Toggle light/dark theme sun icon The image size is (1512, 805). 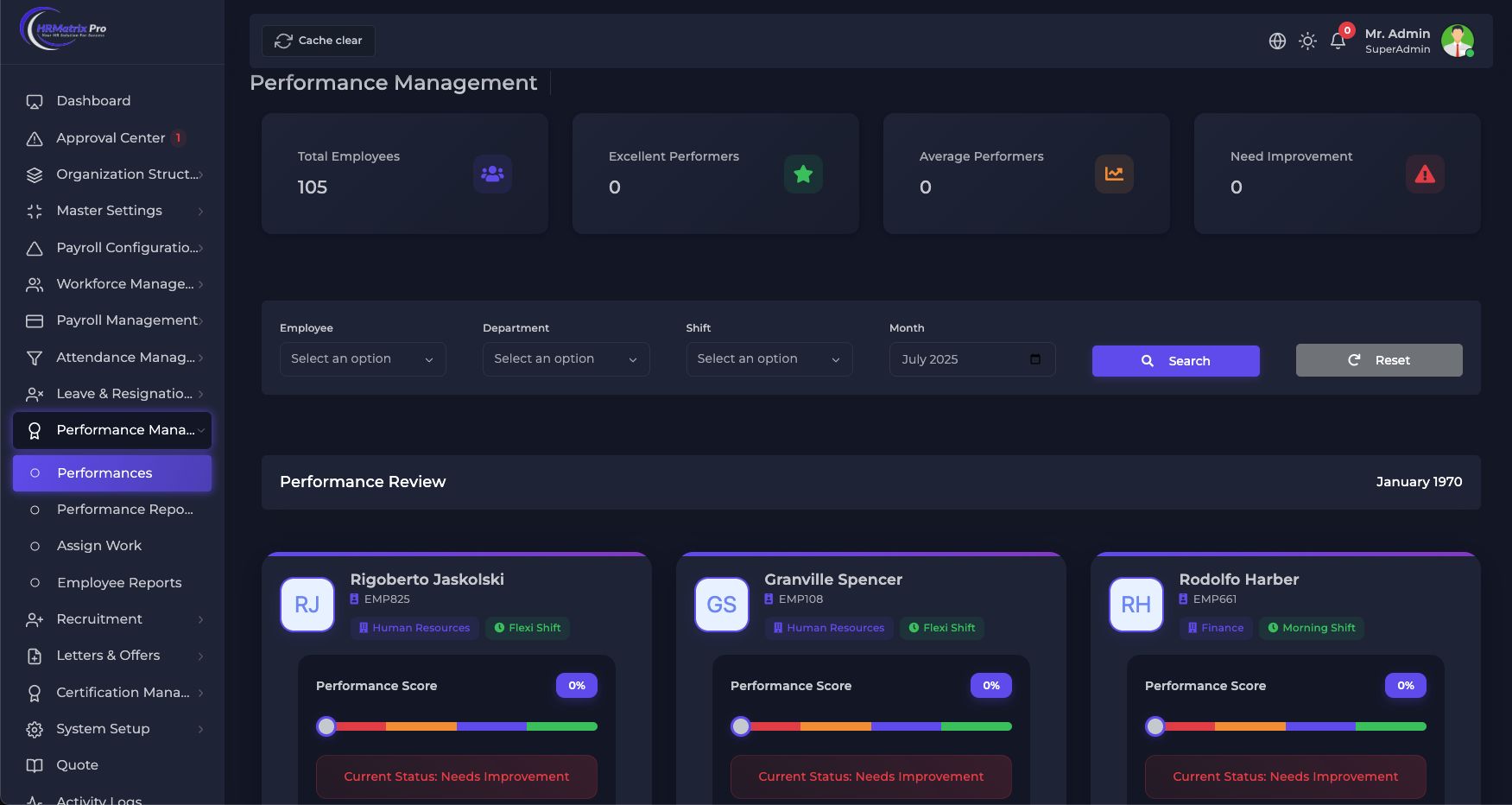pyautogui.click(x=1307, y=41)
